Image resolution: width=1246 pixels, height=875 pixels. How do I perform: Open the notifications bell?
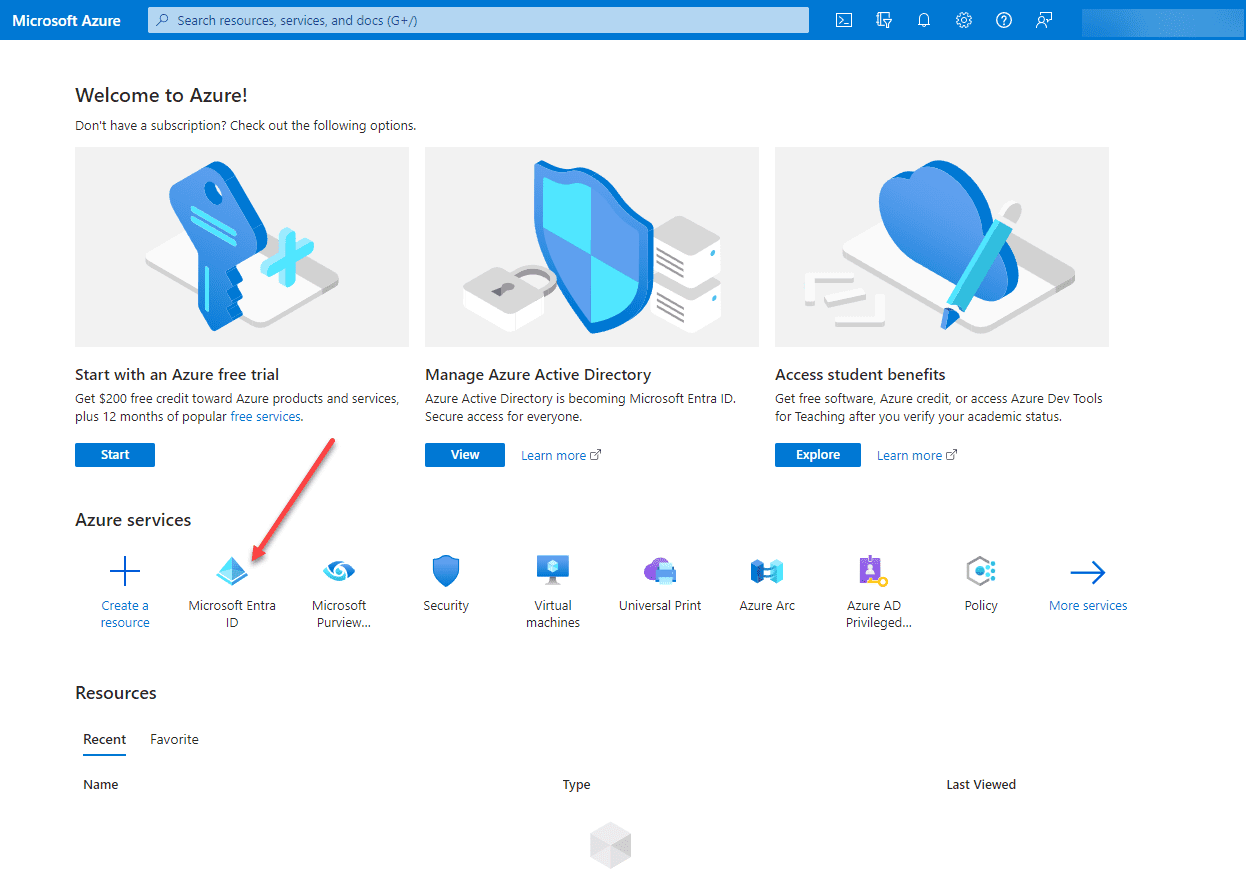pyautogui.click(x=924, y=20)
